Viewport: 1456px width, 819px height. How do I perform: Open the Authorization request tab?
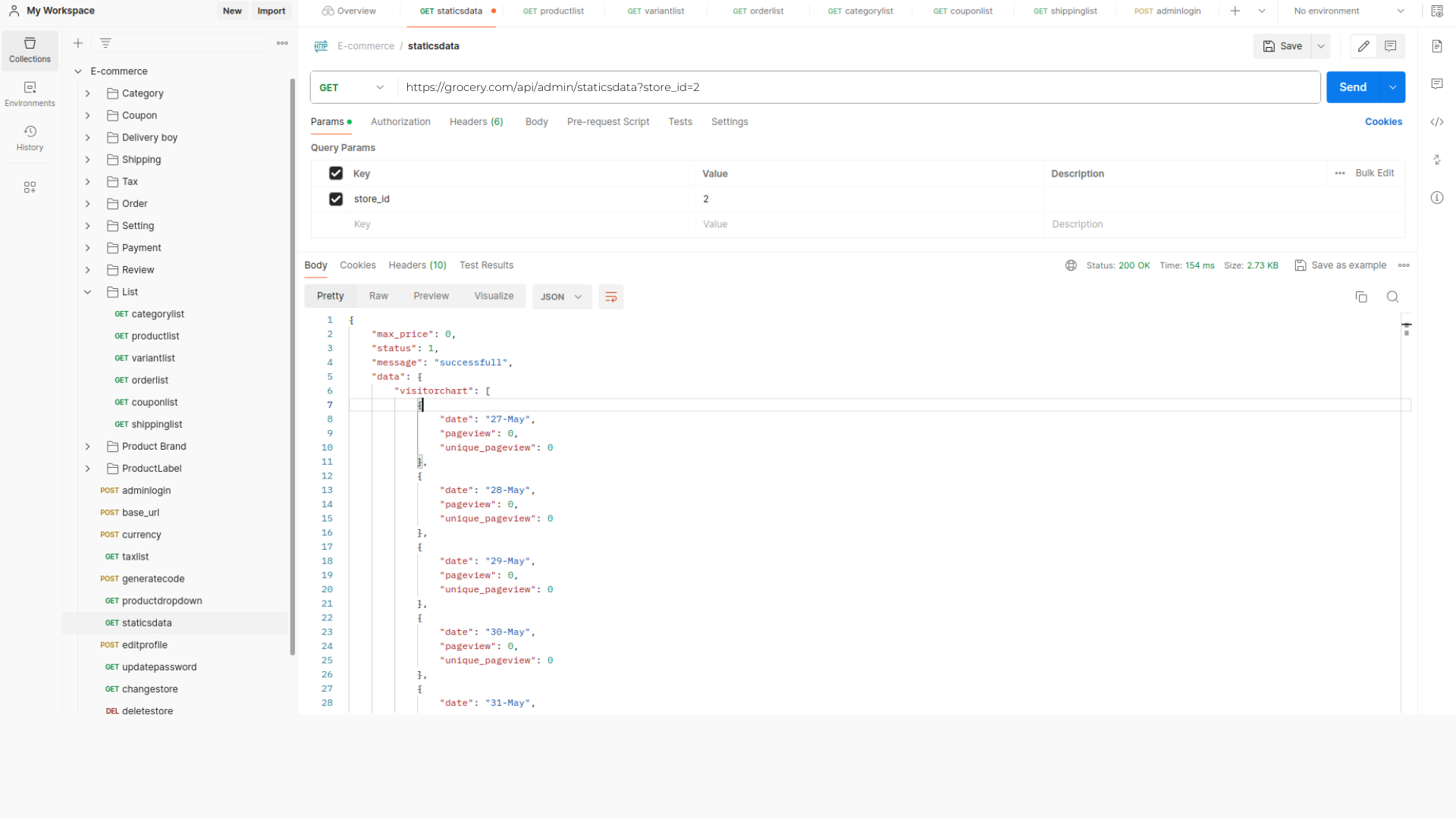tap(400, 122)
